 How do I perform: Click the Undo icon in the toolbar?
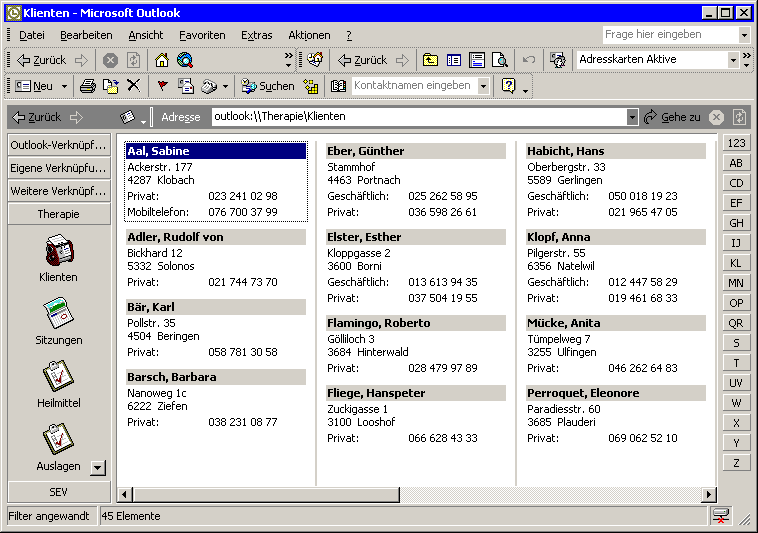pos(529,60)
